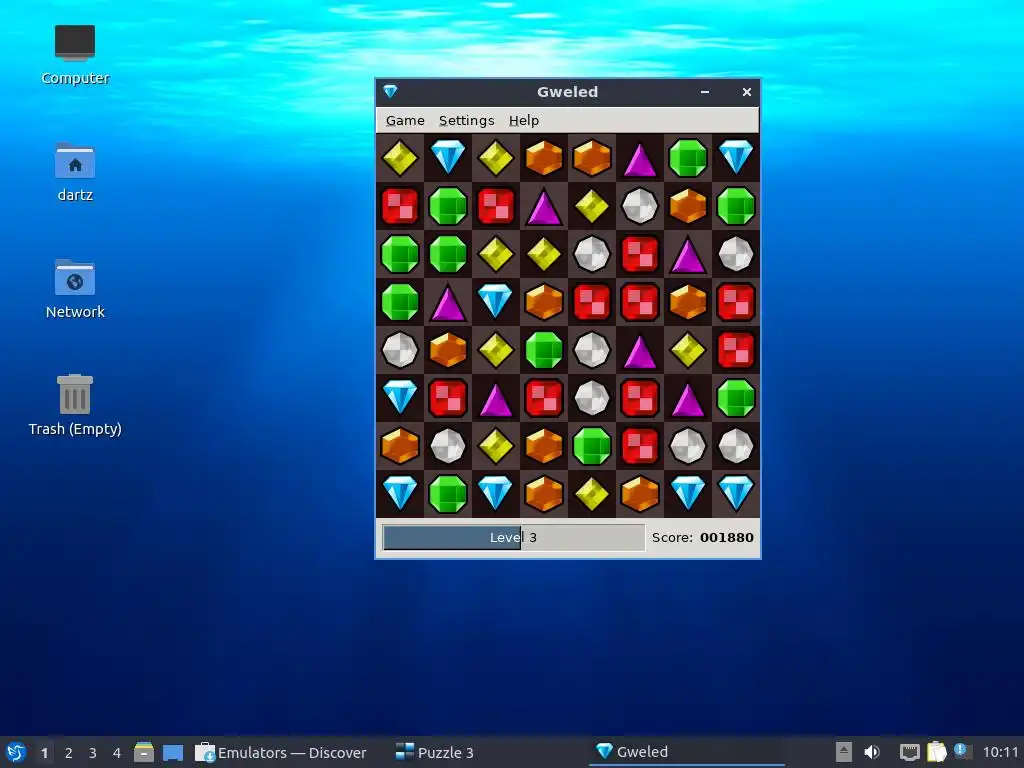The image size is (1024, 768).
Task: Open the Computer desktop icon
Action: [x=75, y=56]
